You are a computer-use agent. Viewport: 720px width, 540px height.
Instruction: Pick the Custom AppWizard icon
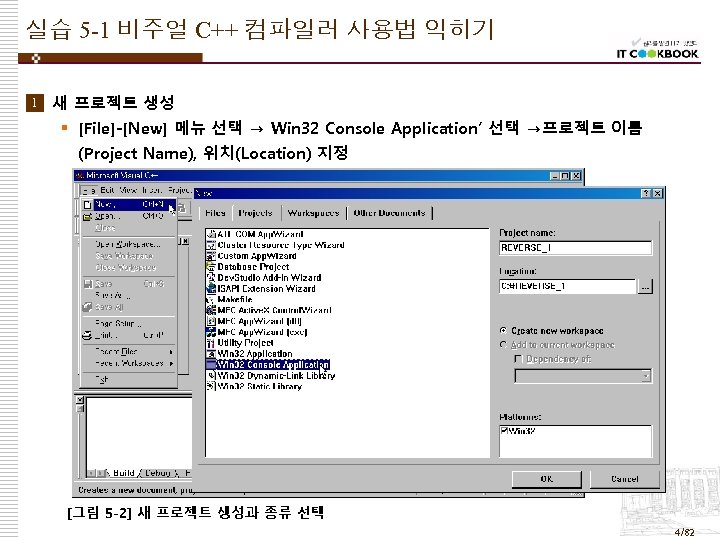pyautogui.click(x=211, y=256)
